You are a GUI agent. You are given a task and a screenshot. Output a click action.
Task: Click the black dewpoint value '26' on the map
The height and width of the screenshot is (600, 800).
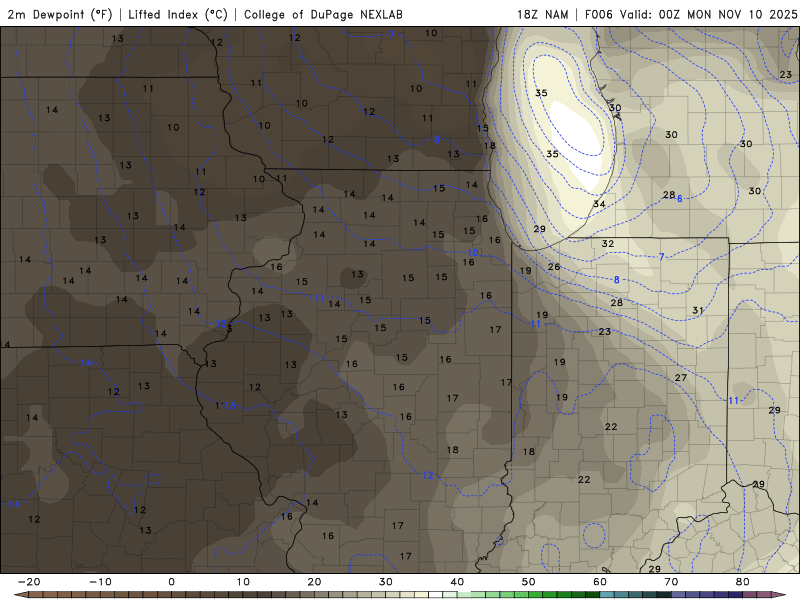[554, 267]
